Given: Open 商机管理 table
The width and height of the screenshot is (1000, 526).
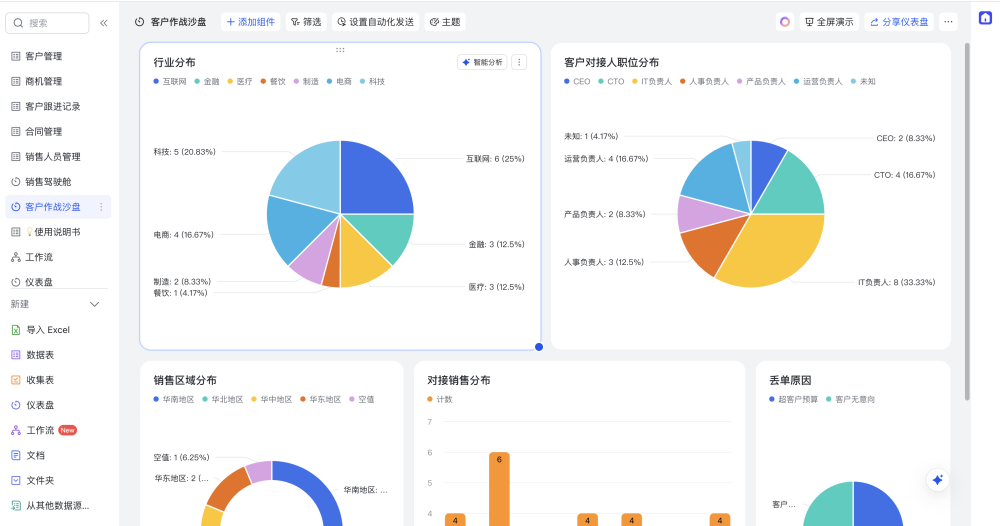Looking at the screenshot, I should pos(57,81).
